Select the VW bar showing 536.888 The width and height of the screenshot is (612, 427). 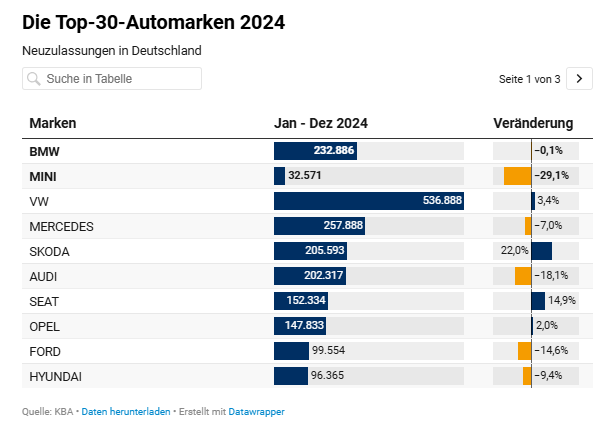(369, 201)
